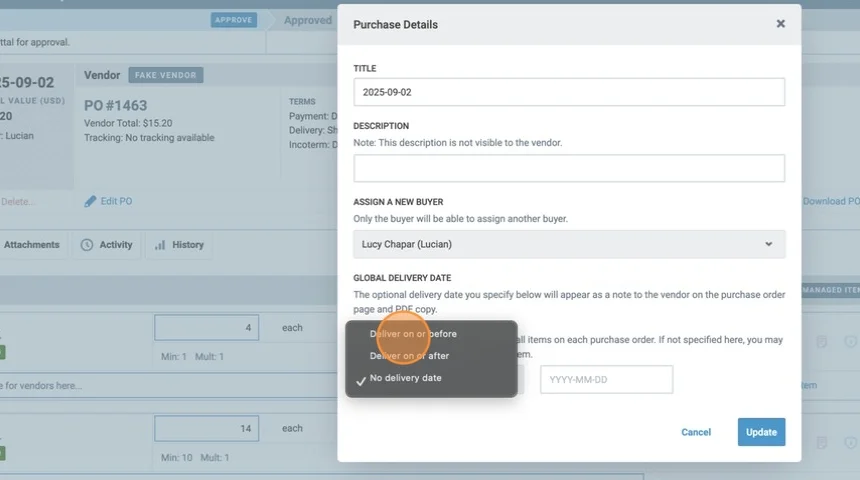Switch to the History tab
This screenshot has width=860, height=480.
[x=179, y=245]
